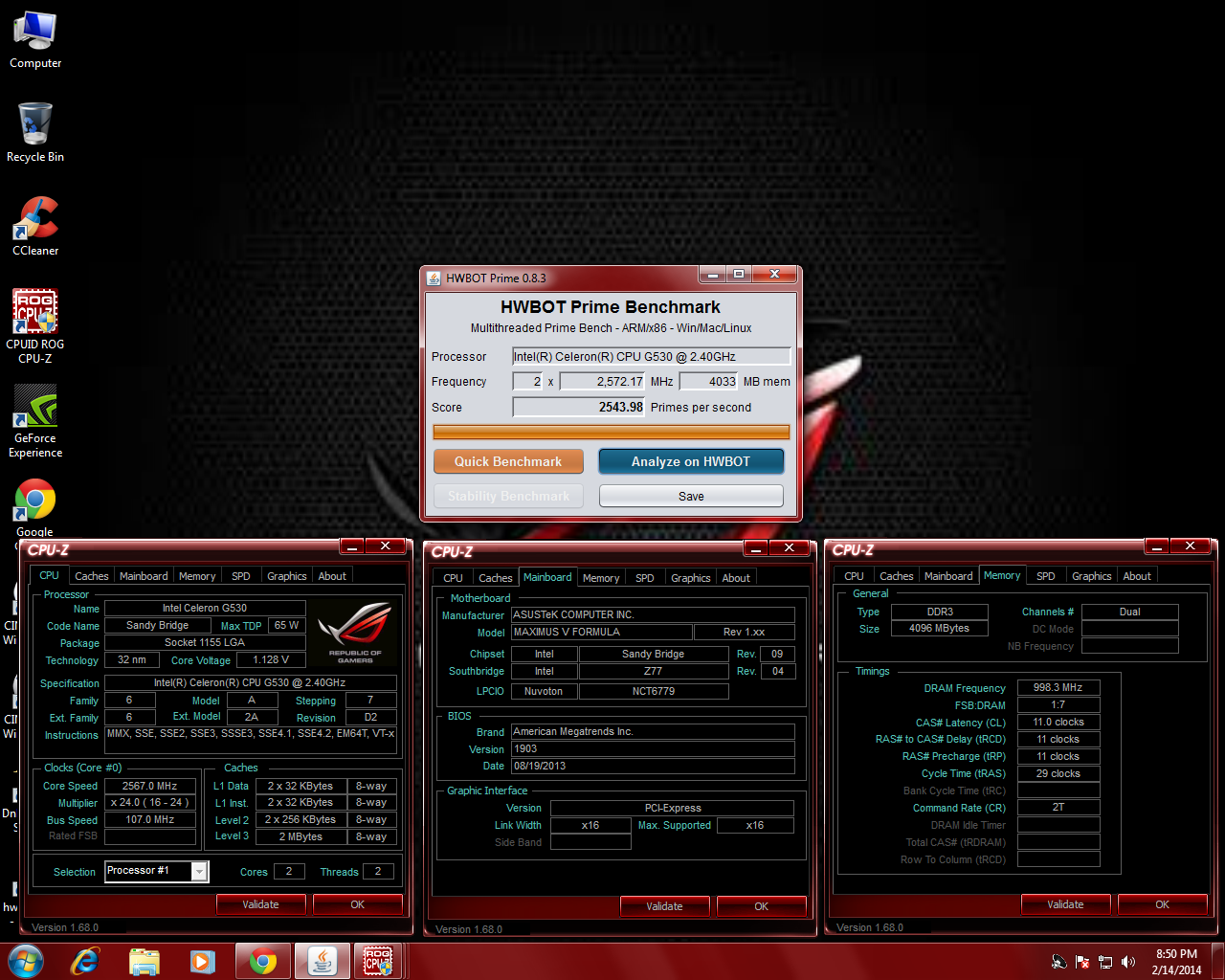Select Java HWBOT Prime taskbar item

coord(322,961)
